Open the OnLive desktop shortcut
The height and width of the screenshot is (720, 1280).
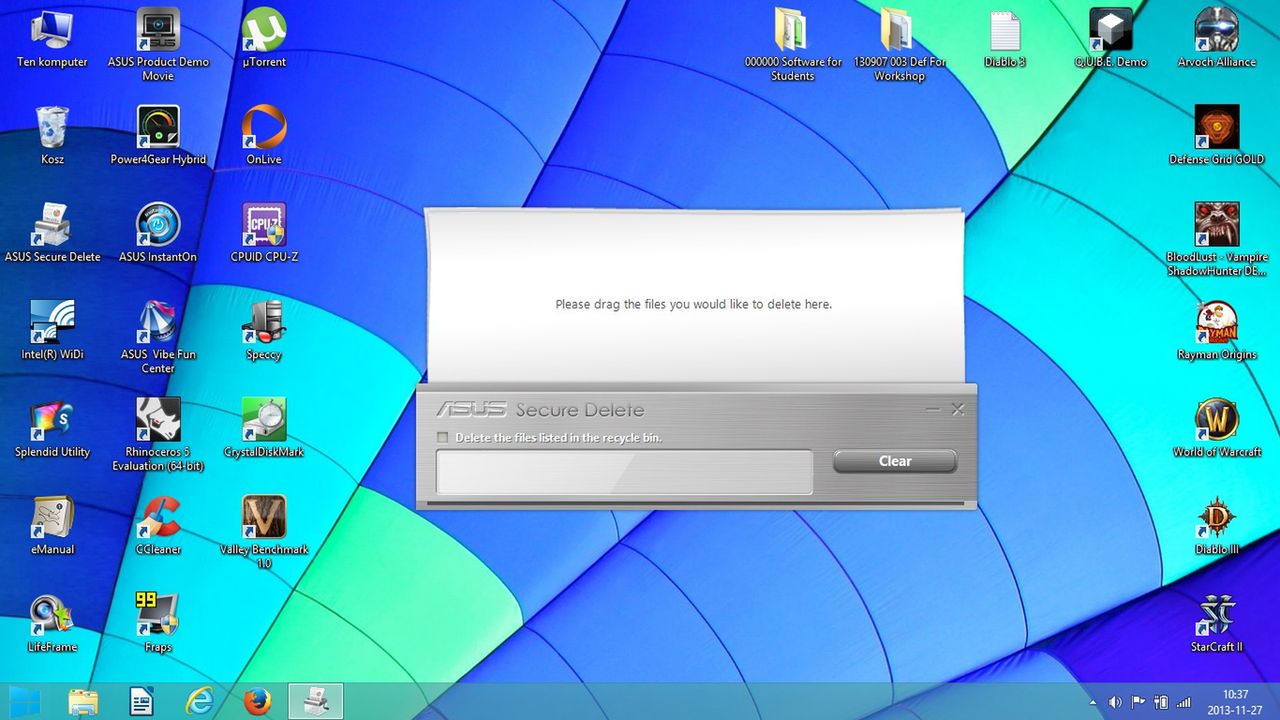pos(264,135)
